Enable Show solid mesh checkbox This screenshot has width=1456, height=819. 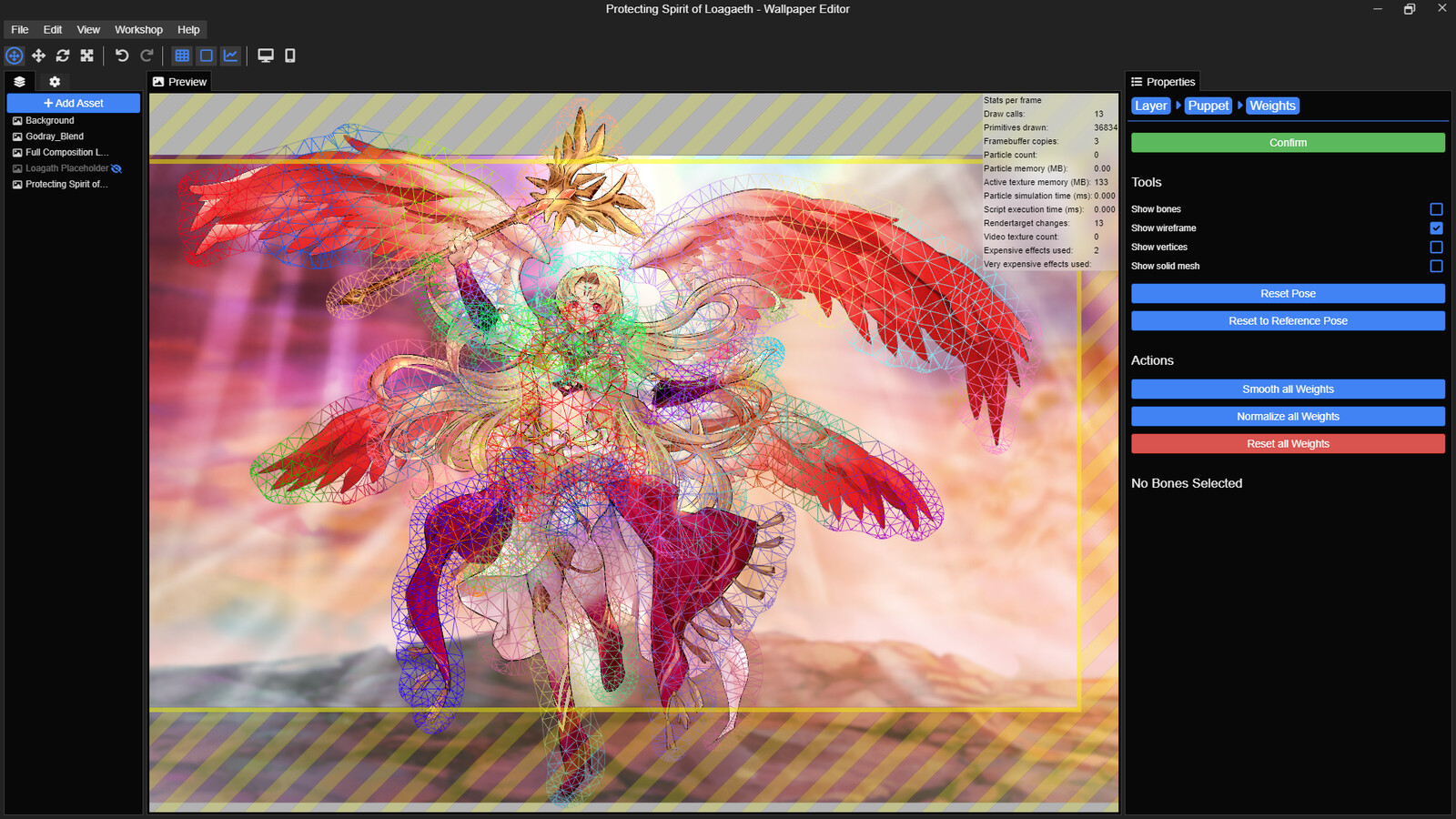1436,267
